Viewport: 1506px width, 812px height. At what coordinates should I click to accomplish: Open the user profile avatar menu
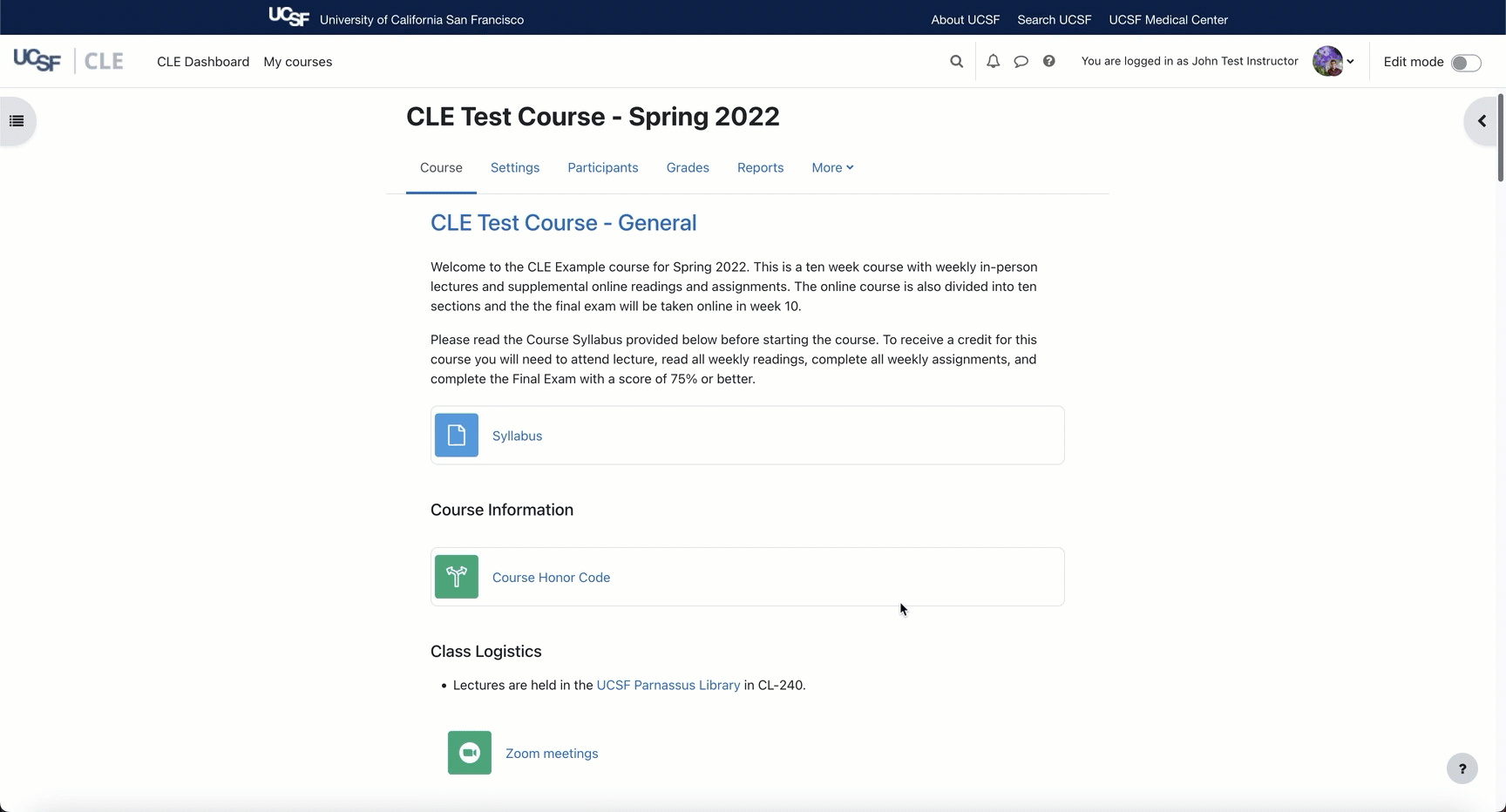tap(1333, 62)
